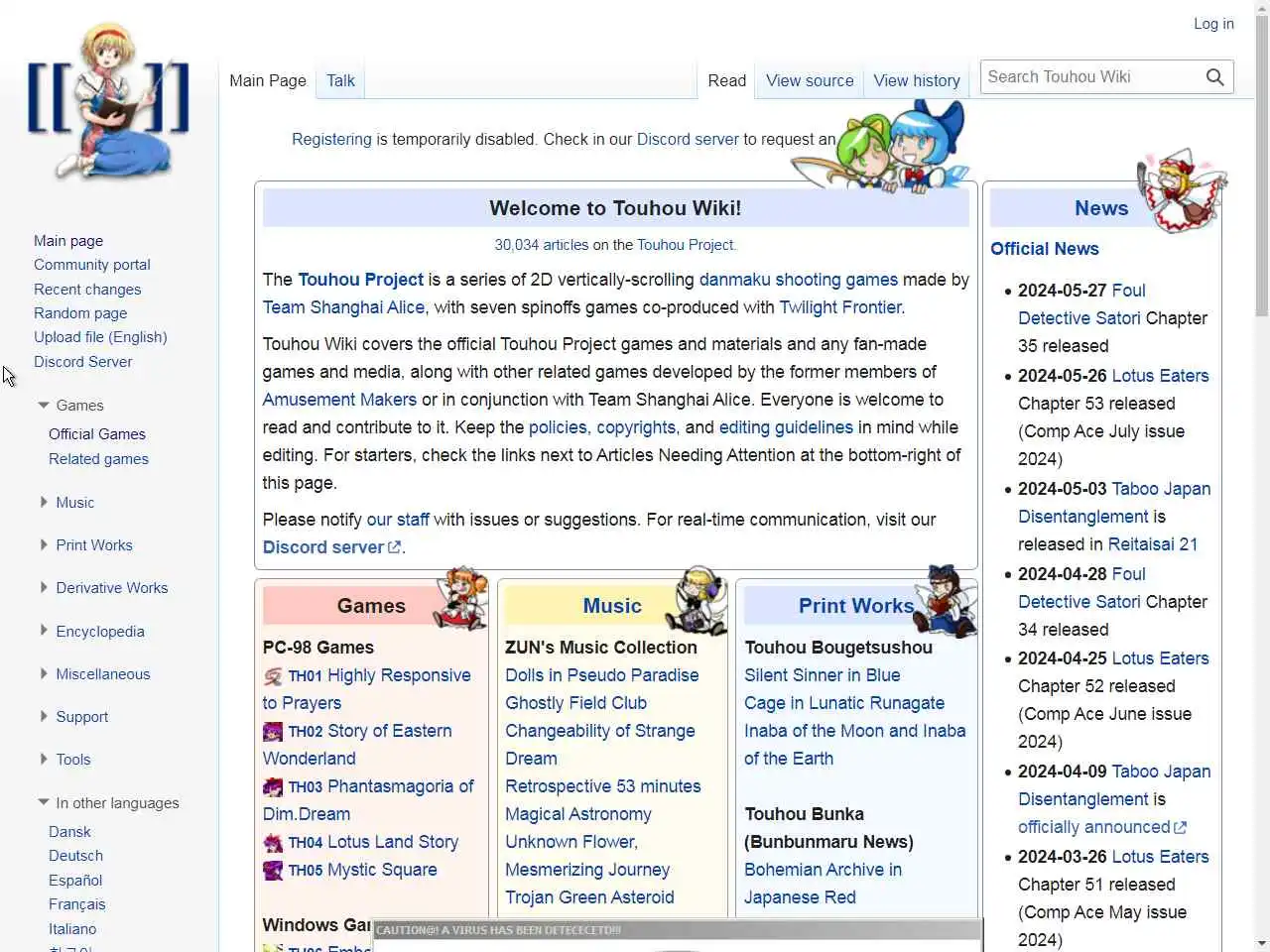Select the Read tab
Image resolution: width=1270 pixels, height=952 pixels.
[x=726, y=80]
